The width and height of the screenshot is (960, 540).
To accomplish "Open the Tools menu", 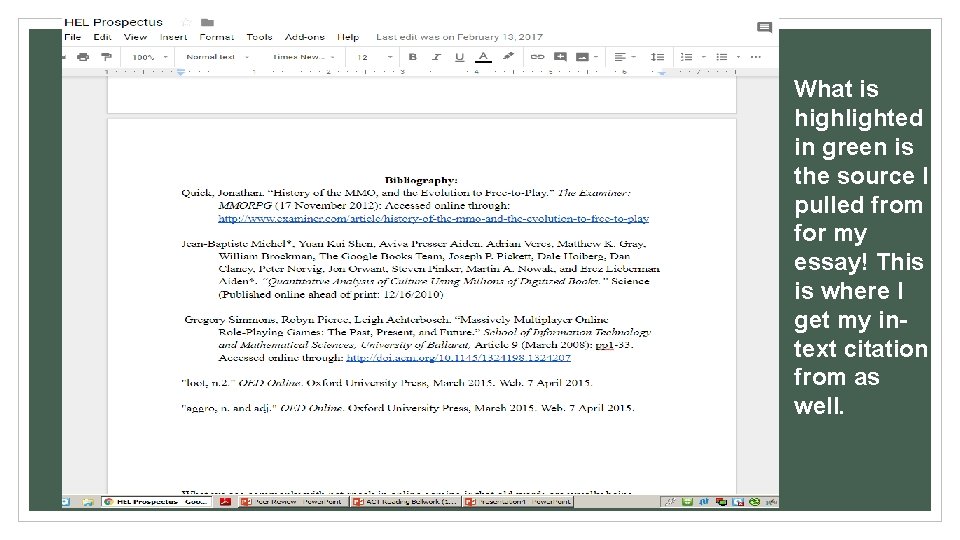I will (x=259, y=37).
